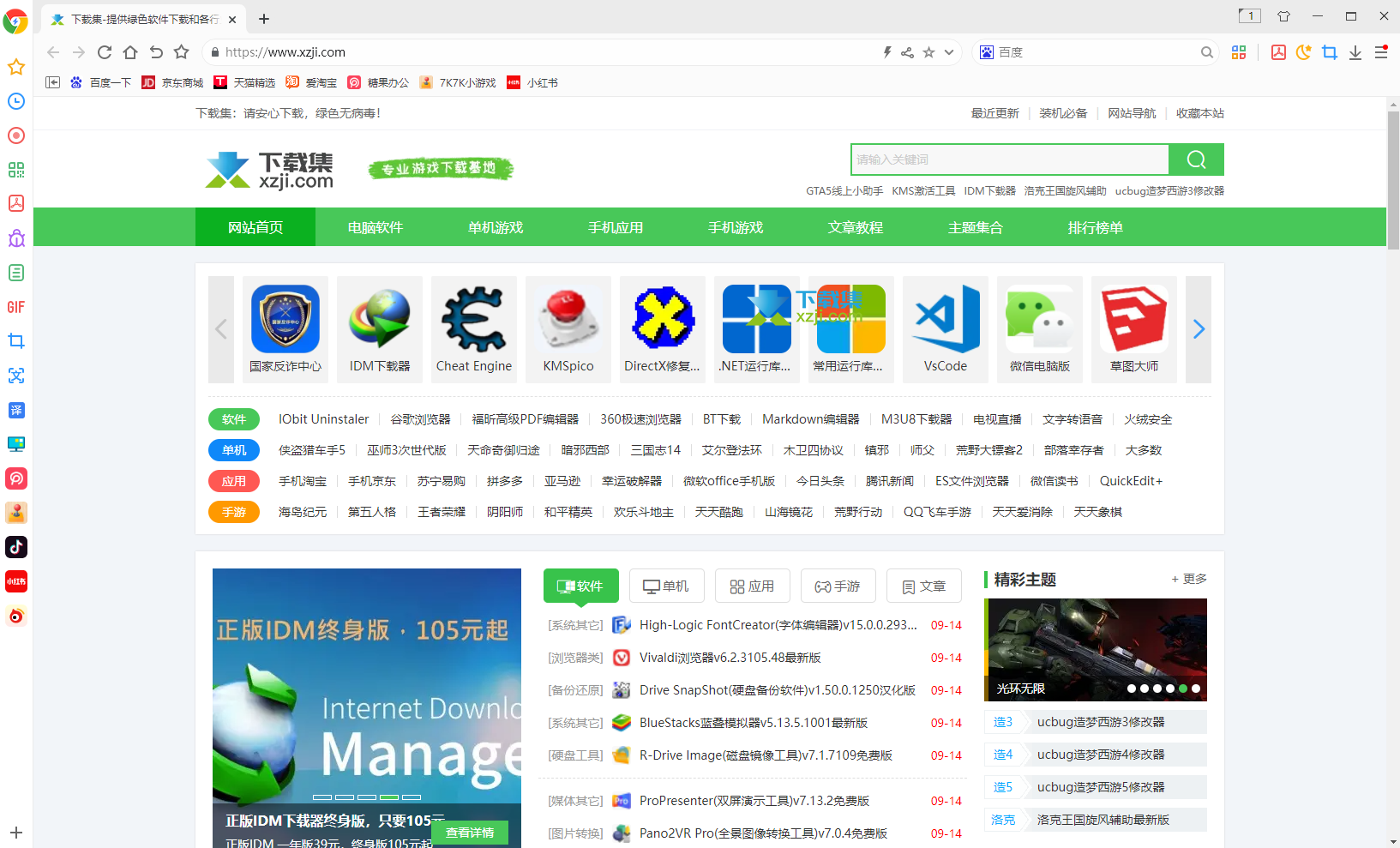This screenshot has height=848, width=1400.
Task: Click the lightning speed mode icon
Action: point(887,52)
